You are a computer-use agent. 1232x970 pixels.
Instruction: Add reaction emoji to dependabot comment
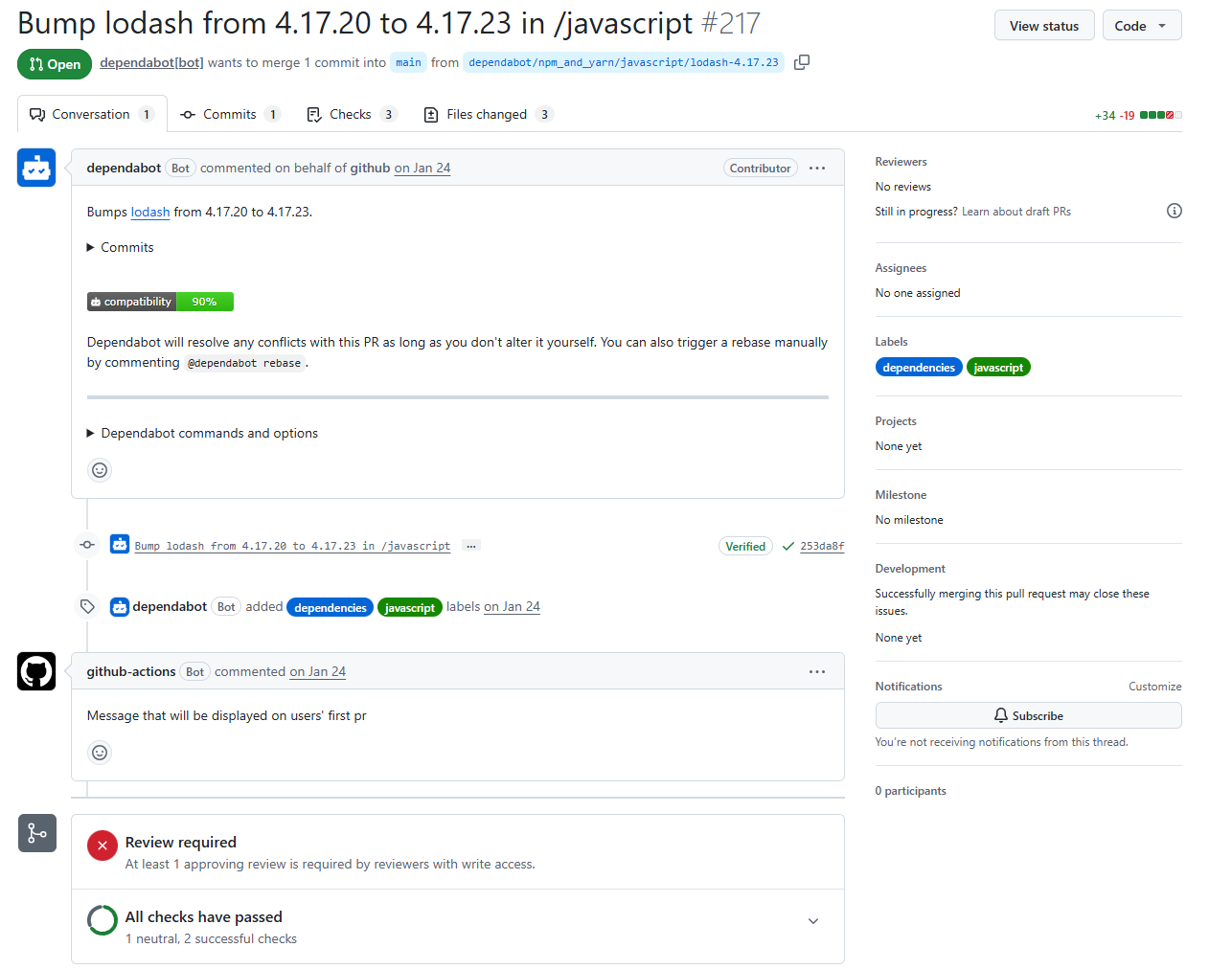(x=100, y=470)
